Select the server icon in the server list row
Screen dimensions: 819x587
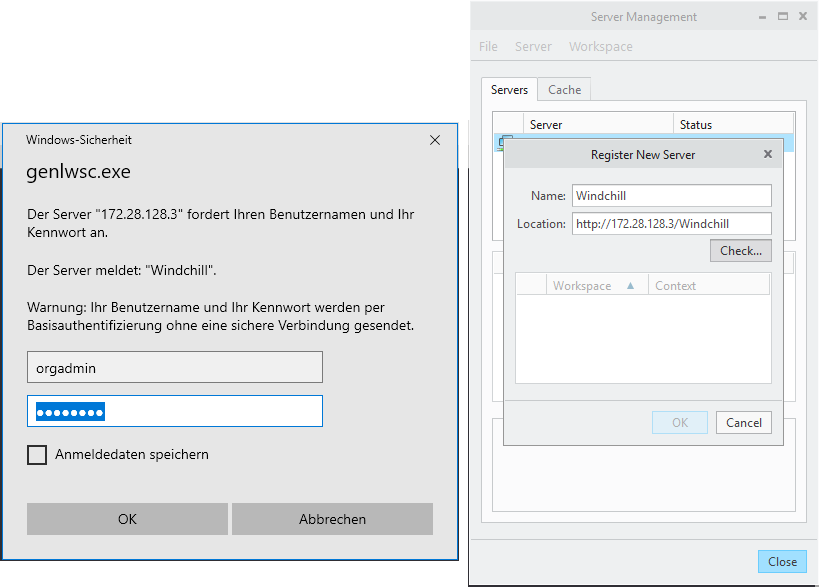[x=504, y=143]
